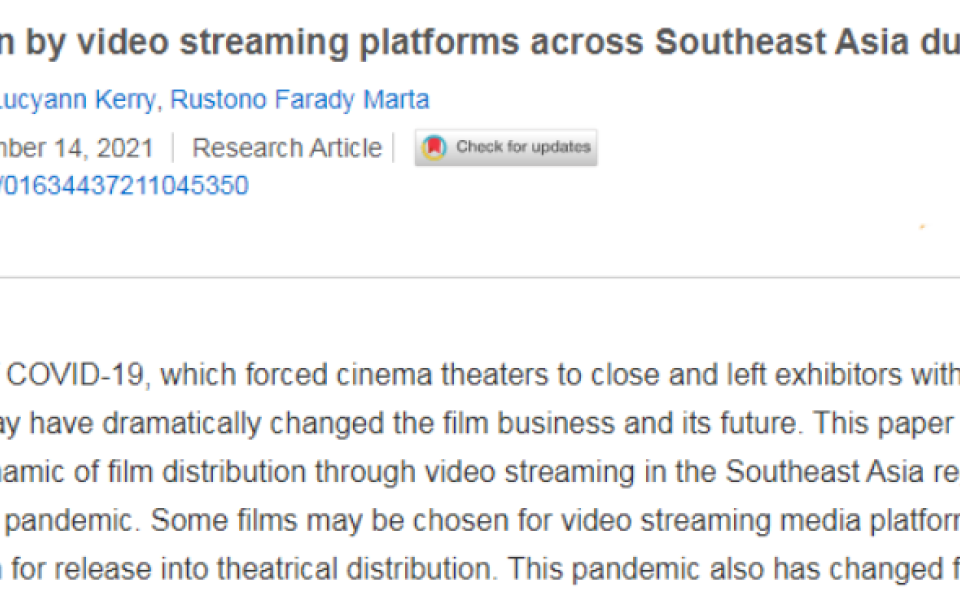Open author Lucyann Kerry's profile link

[x=76, y=100]
